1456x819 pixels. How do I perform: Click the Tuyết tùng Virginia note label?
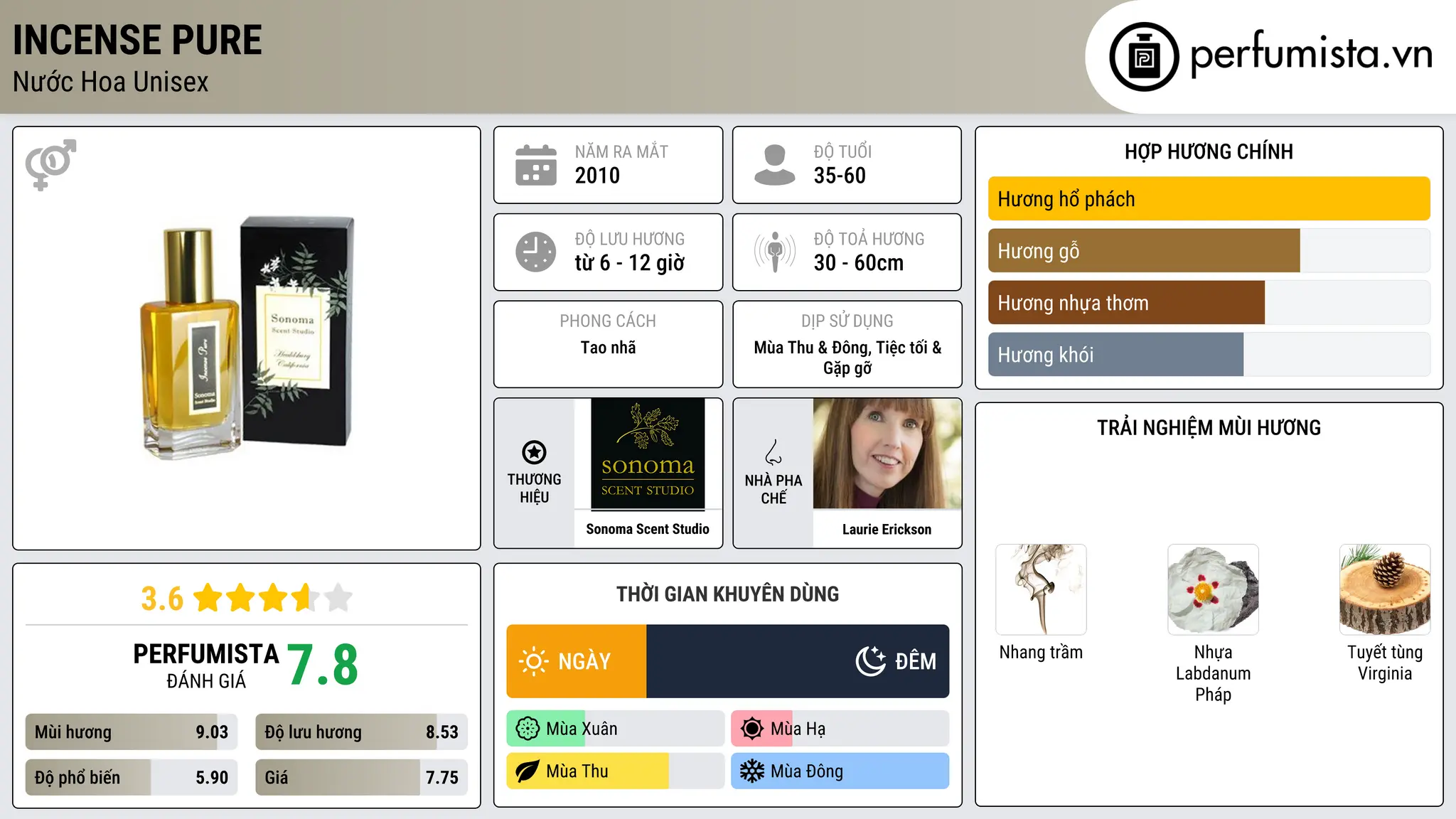pos(1385,663)
